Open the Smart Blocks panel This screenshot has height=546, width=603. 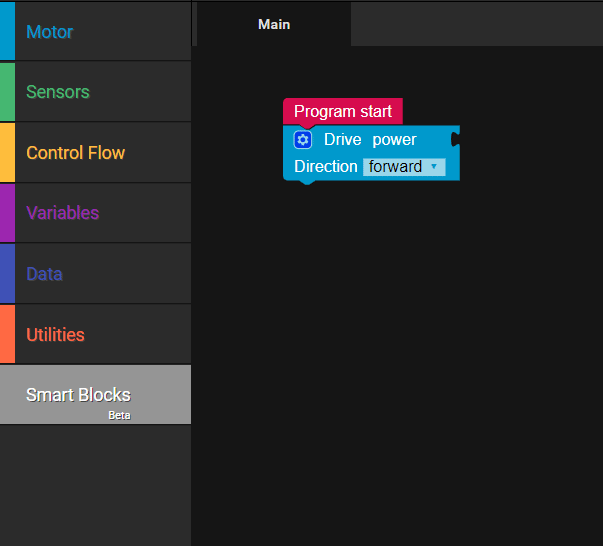[78, 394]
